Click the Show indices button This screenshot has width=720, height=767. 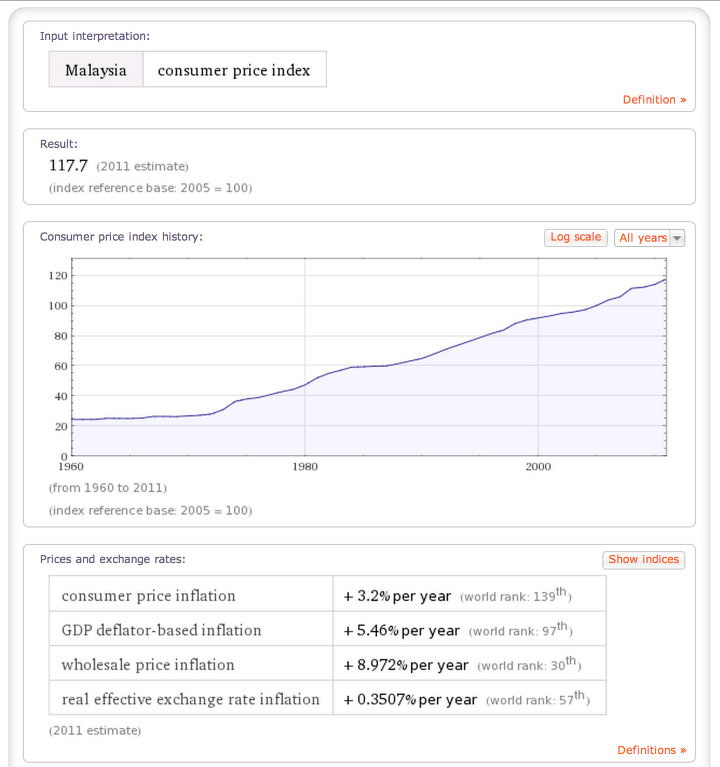(644, 560)
